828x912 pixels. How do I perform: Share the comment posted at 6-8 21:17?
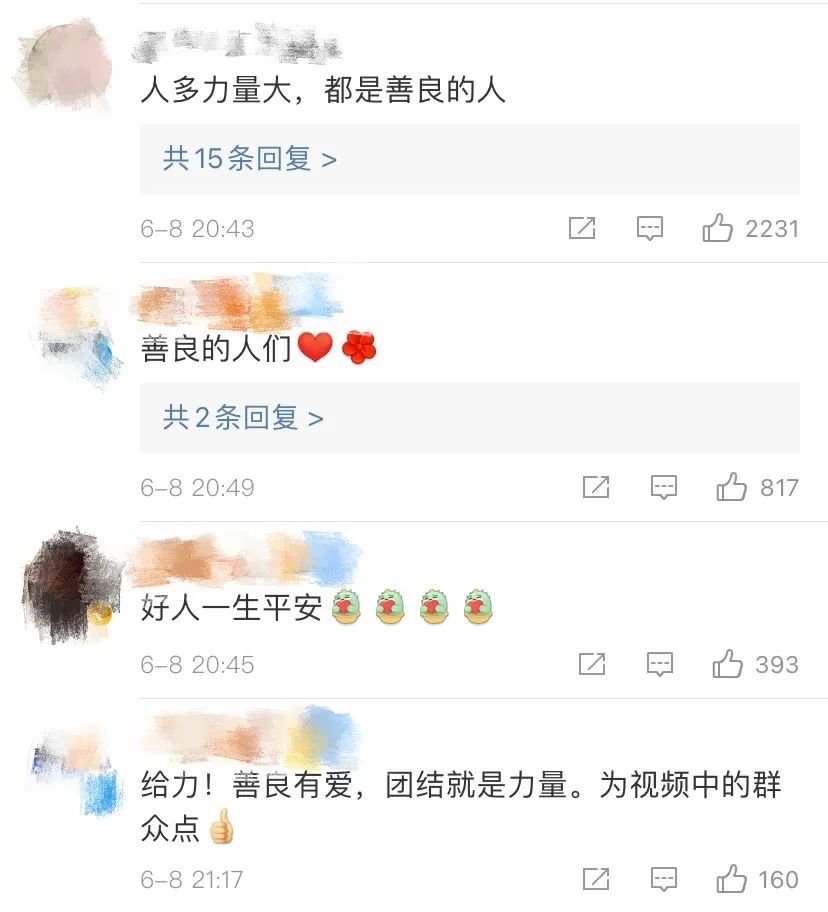[x=596, y=879]
